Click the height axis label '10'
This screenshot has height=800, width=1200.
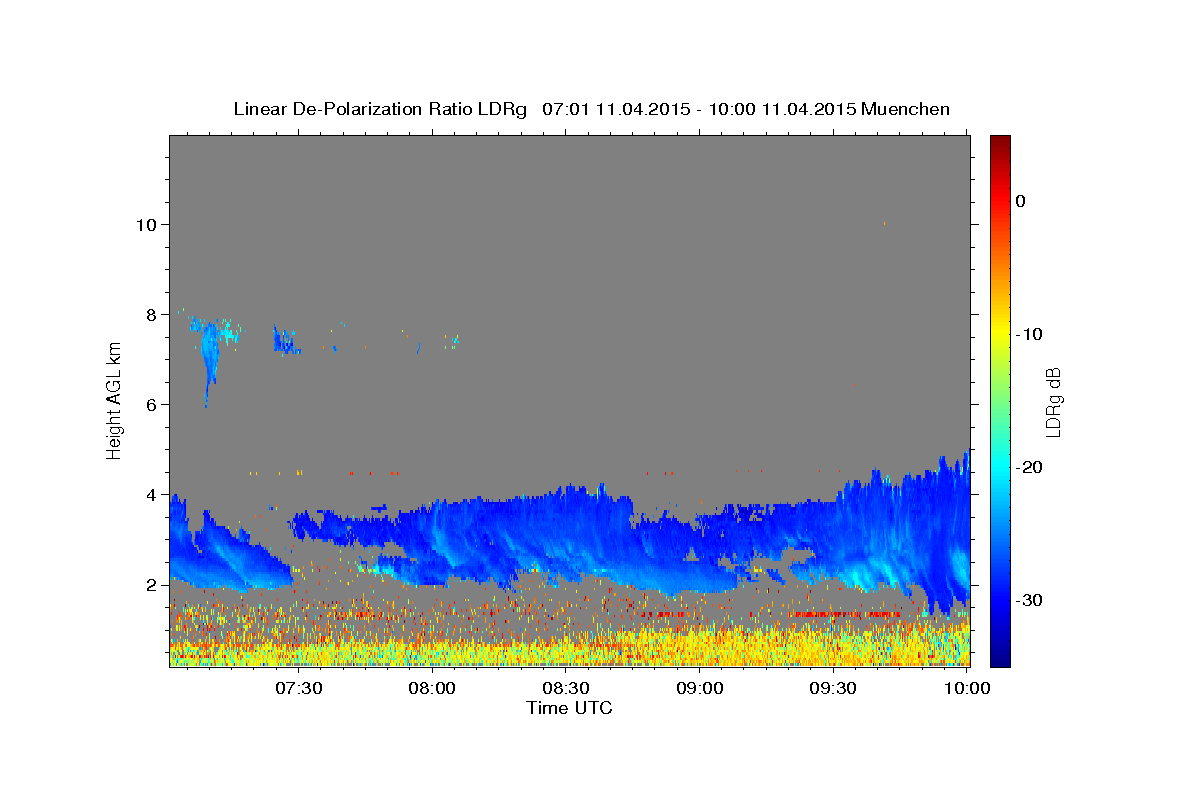click(146, 224)
